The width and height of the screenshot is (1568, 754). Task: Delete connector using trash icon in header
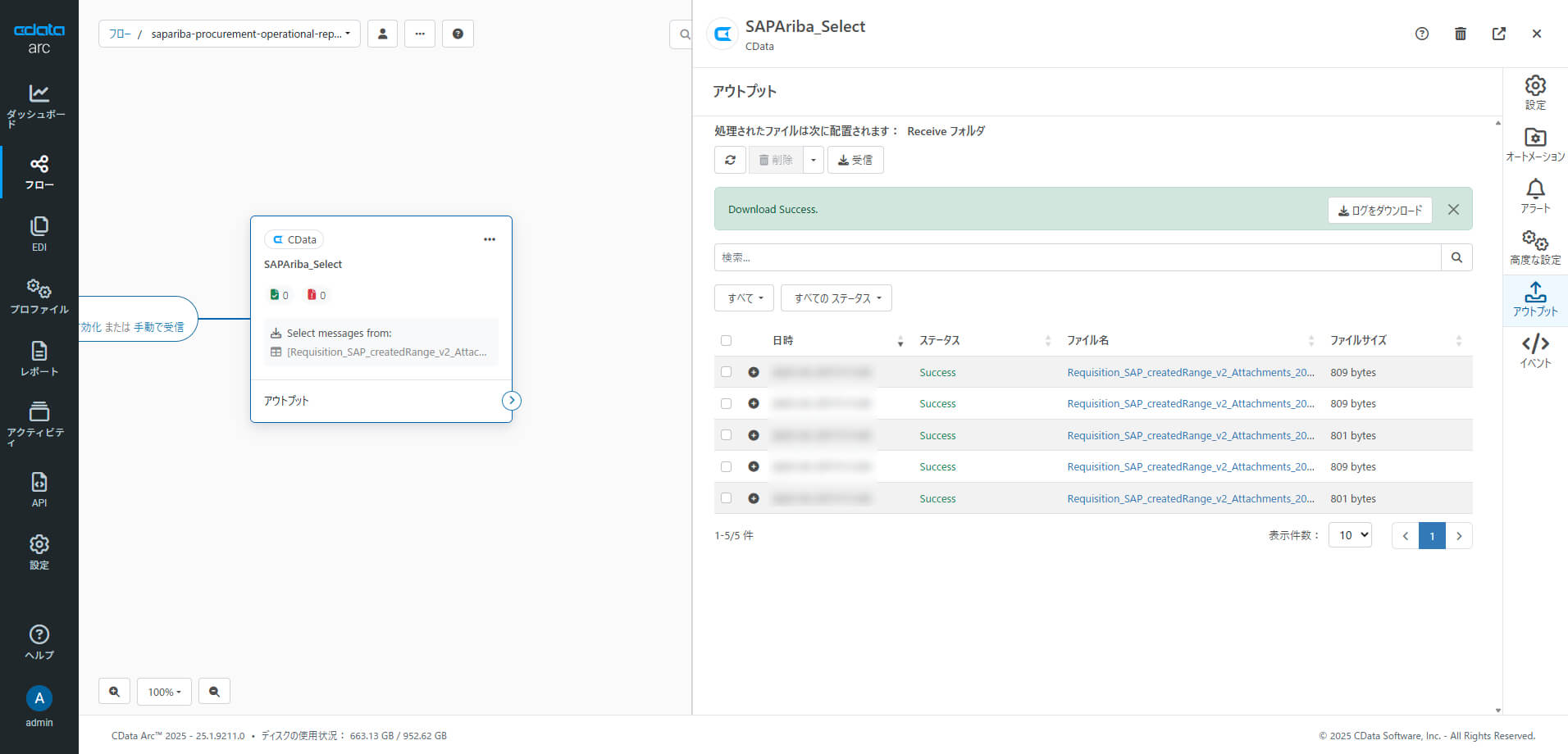coord(1461,34)
